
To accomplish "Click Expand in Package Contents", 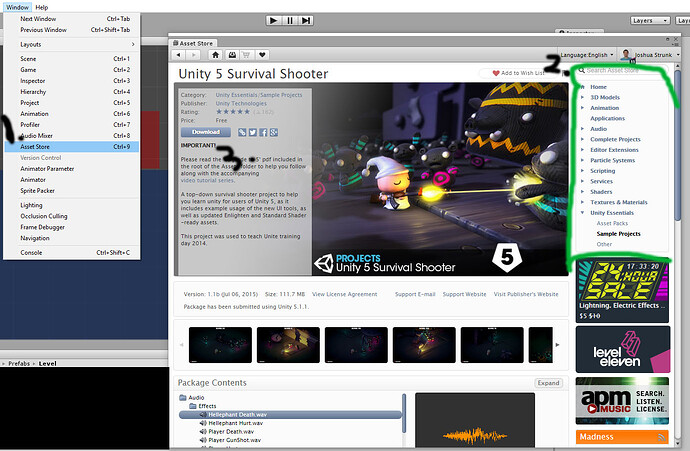I will tap(548, 383).
